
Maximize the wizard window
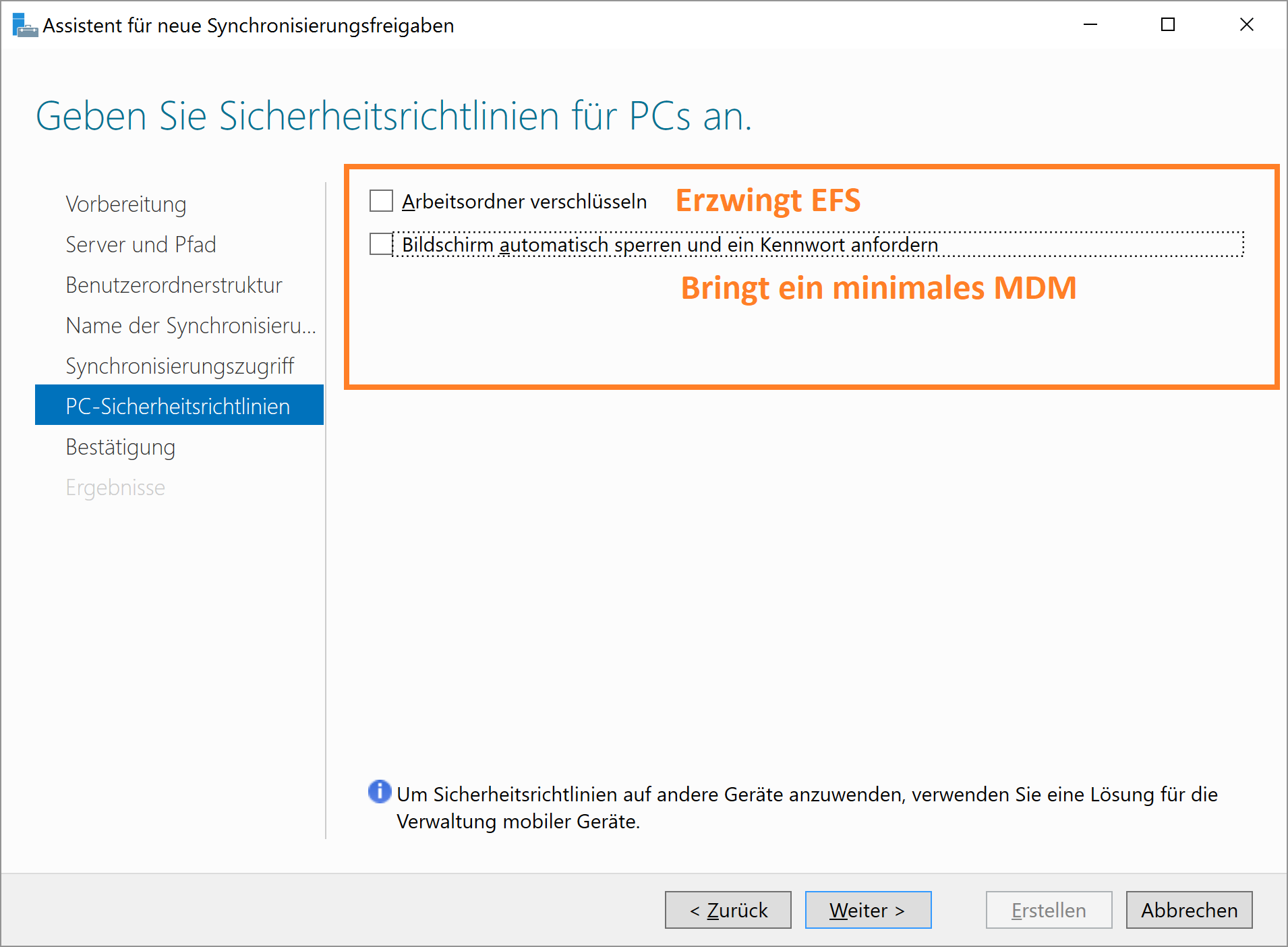coord(1168,25)
